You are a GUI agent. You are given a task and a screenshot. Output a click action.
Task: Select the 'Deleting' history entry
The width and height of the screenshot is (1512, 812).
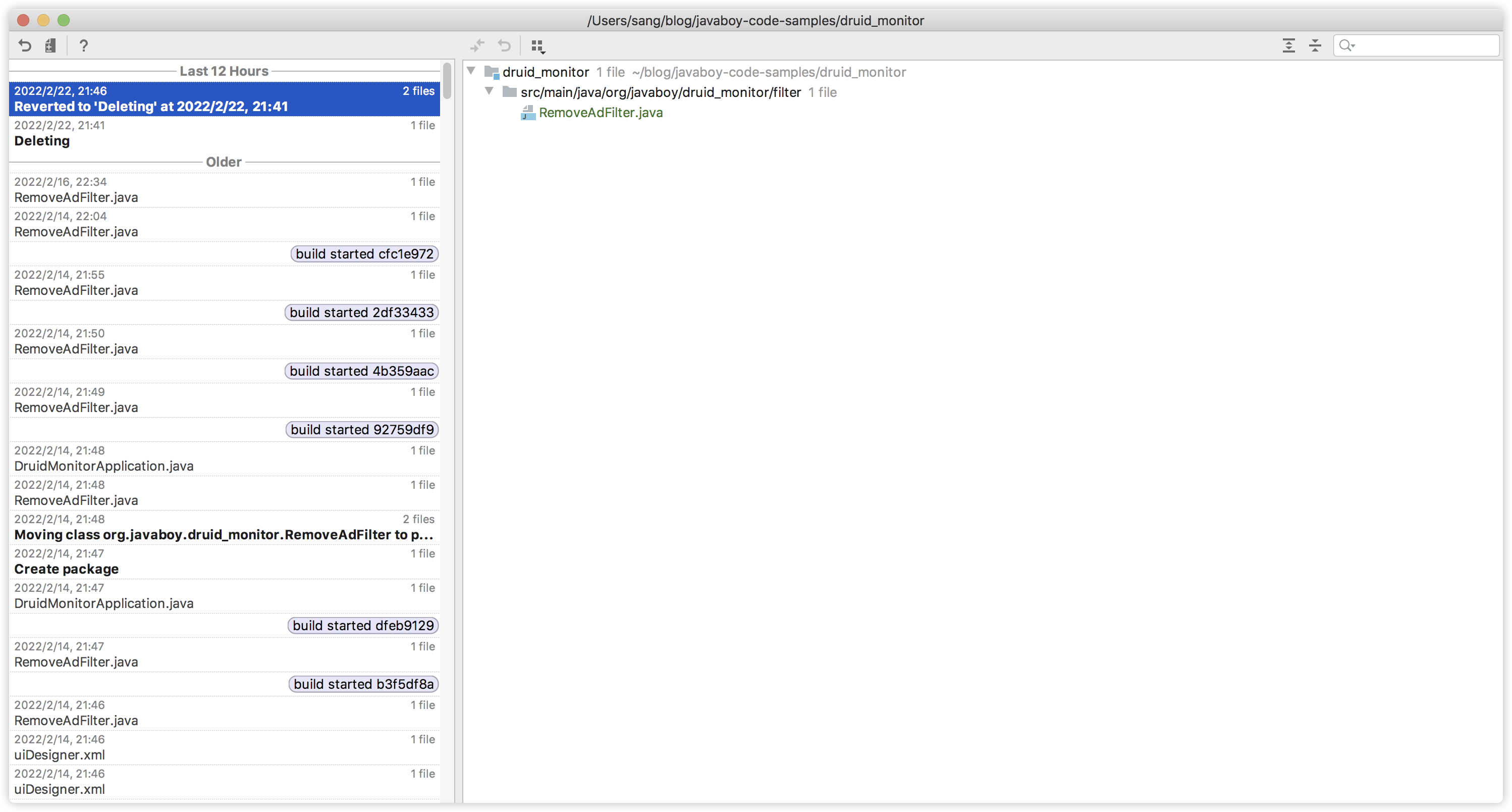tap(224, 133)
